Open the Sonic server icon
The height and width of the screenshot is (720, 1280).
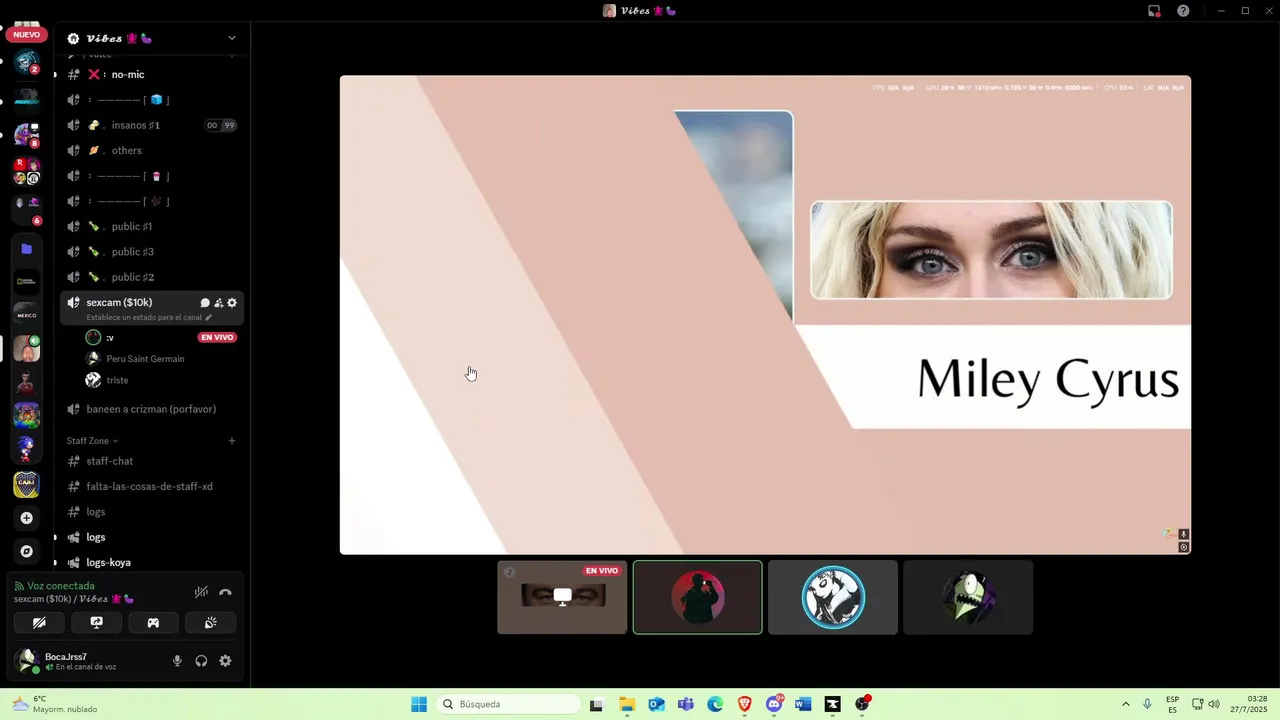[27, 449]
